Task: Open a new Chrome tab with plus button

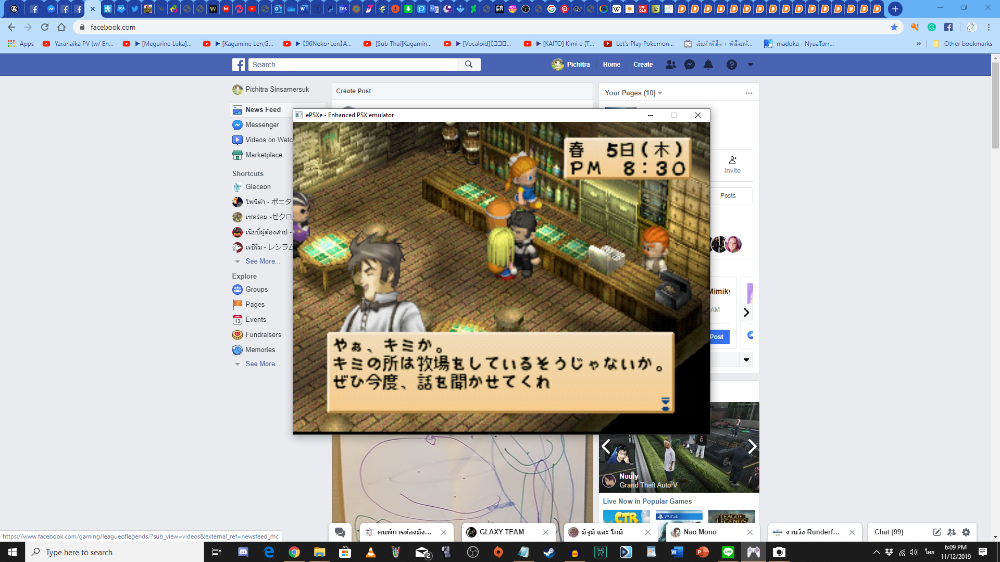Action: pyautogui.click(x=895, y=9)
